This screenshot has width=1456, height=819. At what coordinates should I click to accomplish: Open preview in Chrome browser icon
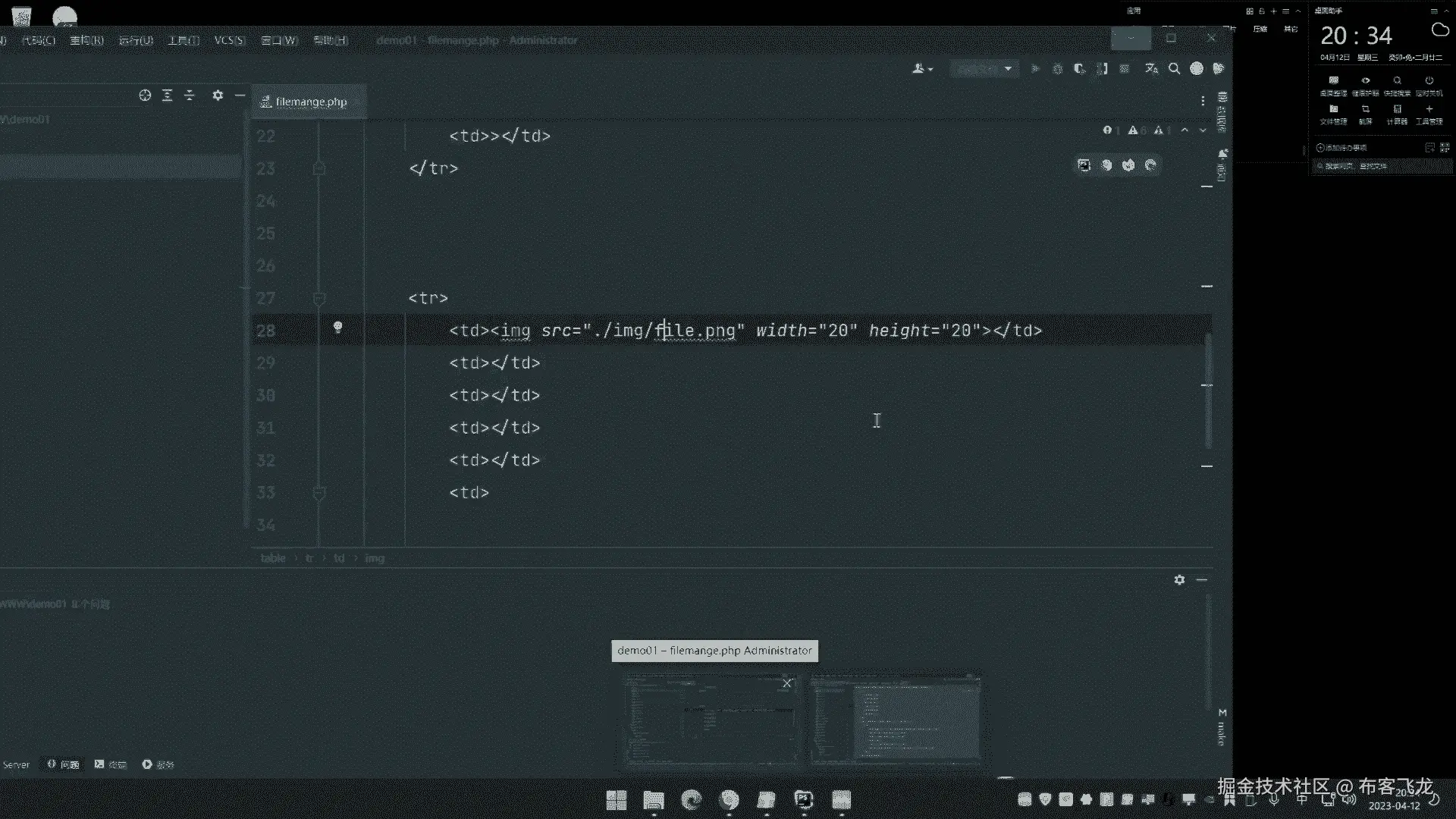1106,165
